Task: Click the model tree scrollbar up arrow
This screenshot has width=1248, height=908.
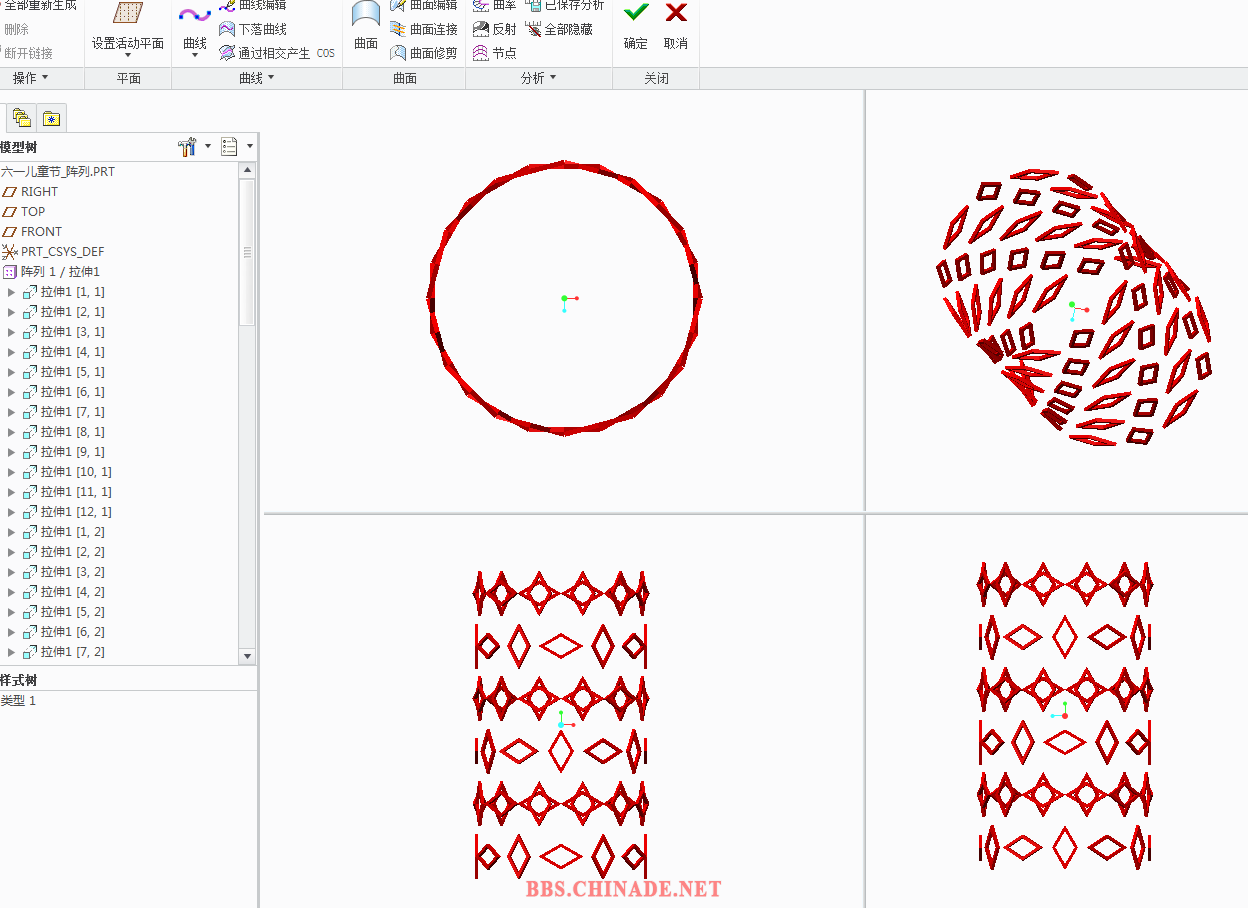Action: [x=248, y=171]
